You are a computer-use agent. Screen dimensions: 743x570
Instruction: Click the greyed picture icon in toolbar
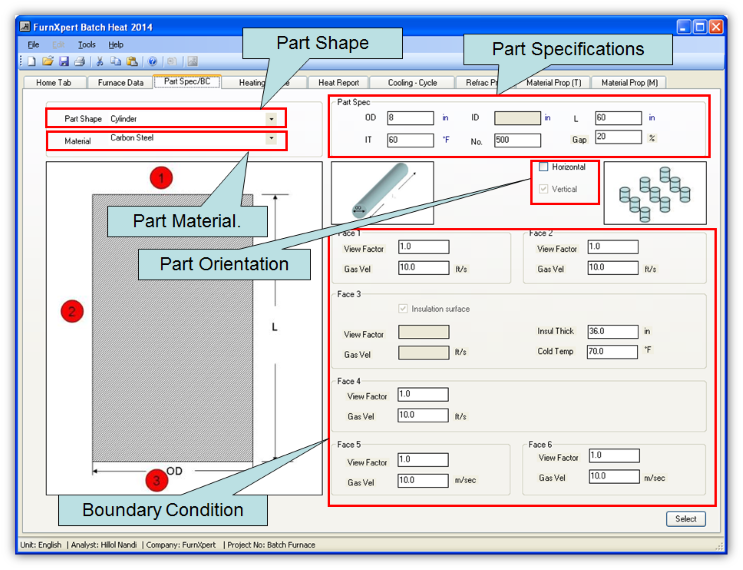(x=192, y=61)
